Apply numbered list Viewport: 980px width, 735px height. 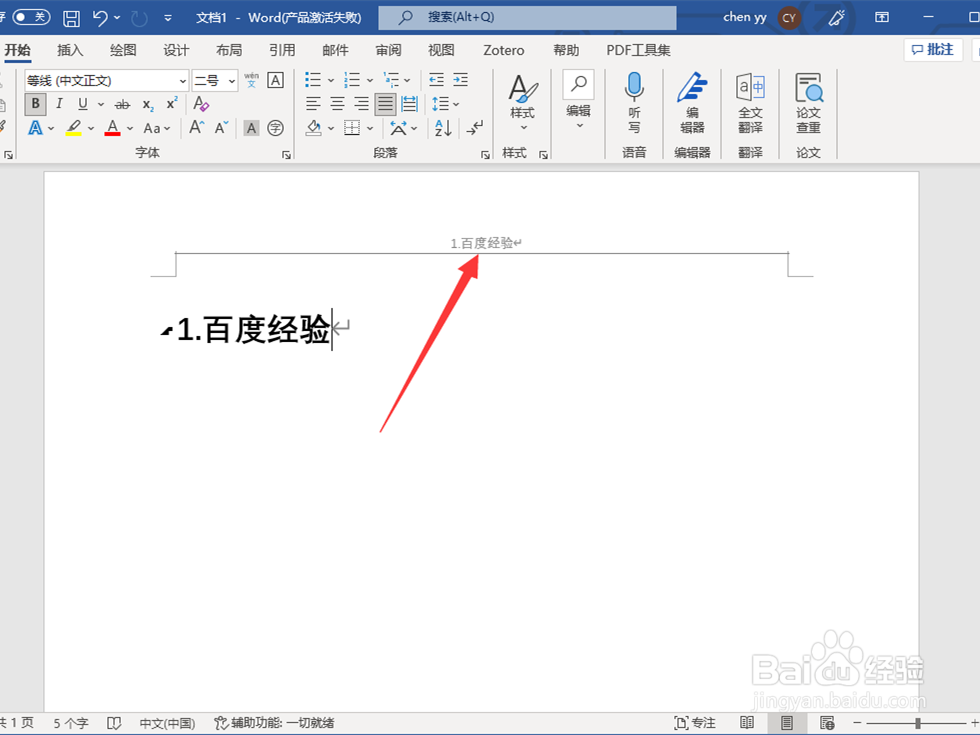click(x=352, y=79)
